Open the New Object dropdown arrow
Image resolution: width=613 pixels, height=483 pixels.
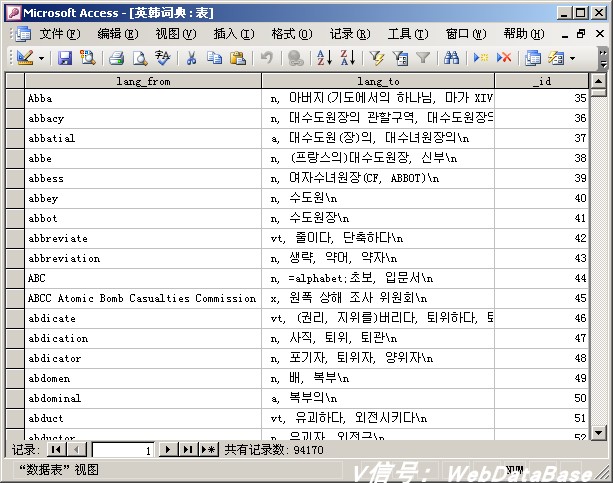(x=572, y=59)
